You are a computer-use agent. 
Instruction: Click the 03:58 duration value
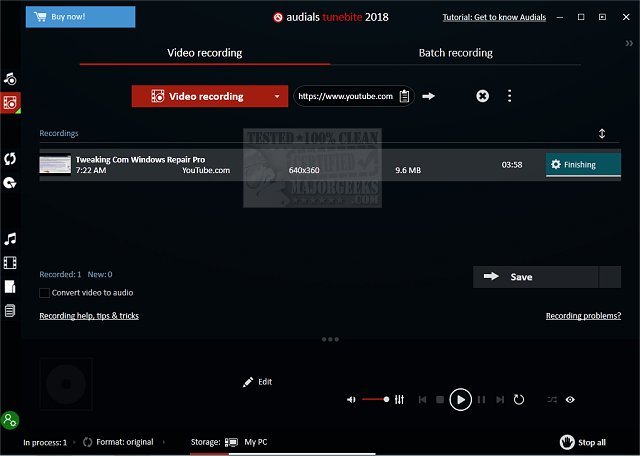point(512,165)
